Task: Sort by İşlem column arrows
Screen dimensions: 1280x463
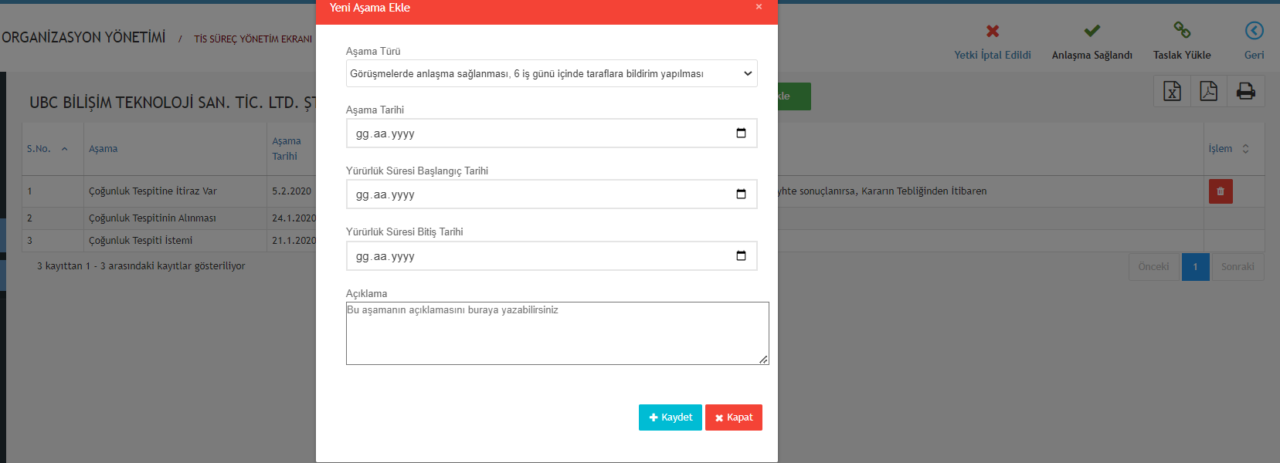Action: [1245, 149]
